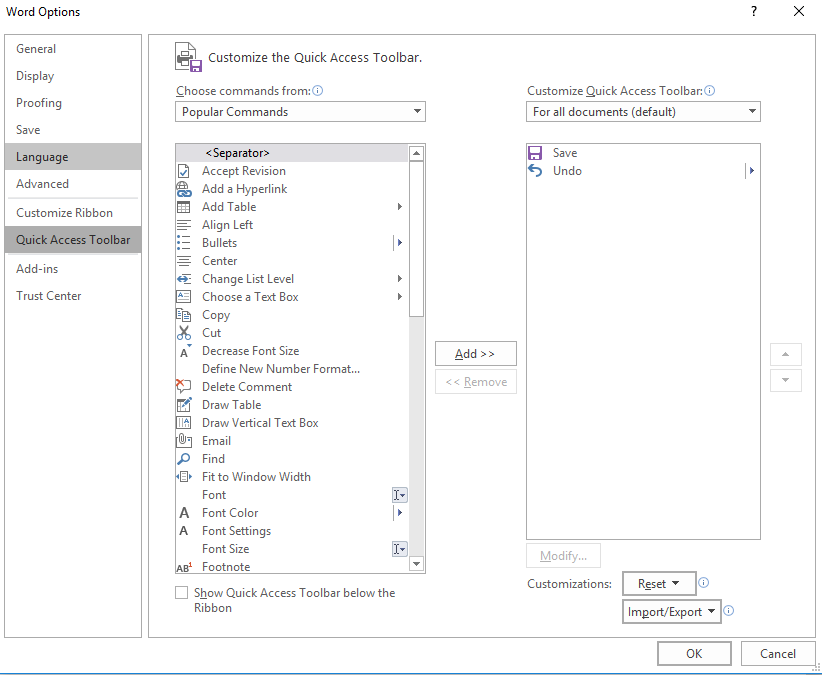This screenshot has height=675, width=822.
Task: Click the Decrease Font Size icon
Action: pos(185,351)
